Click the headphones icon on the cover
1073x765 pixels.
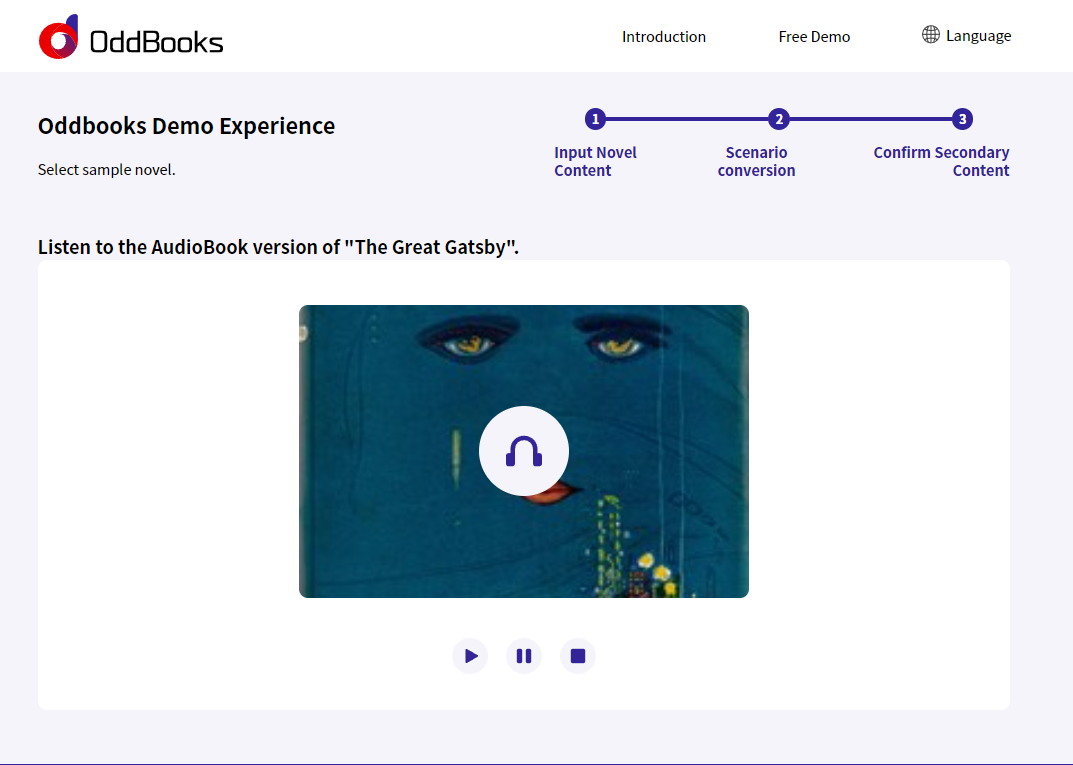pos(523,451)
